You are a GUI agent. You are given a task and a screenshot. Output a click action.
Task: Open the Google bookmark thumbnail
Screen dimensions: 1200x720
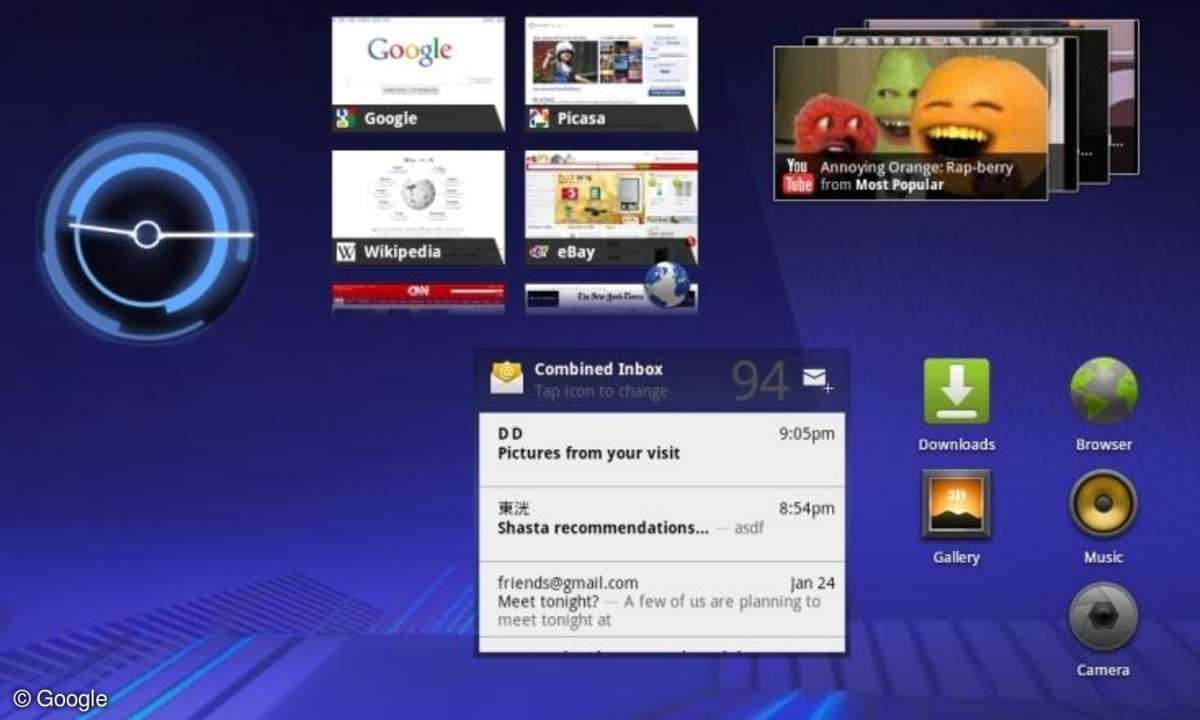click(x=418, y=74)
